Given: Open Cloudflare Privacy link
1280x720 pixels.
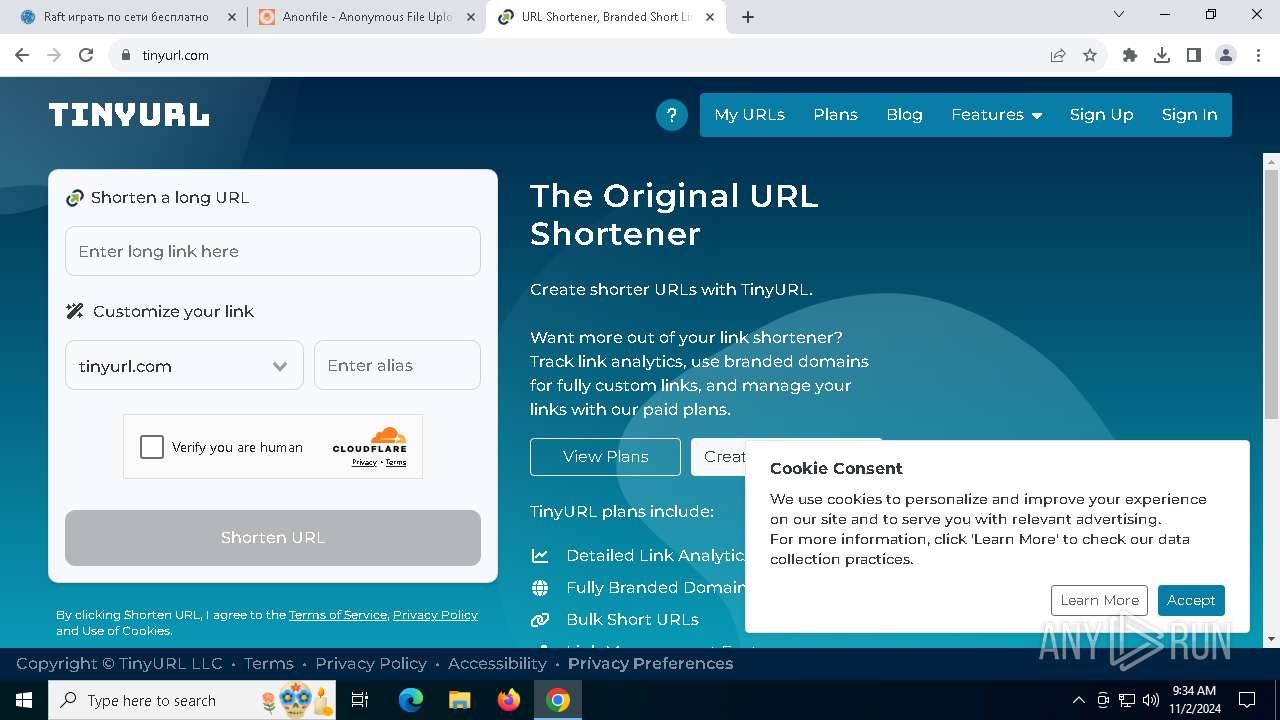Looking at the screenshot, I should click(x=364, y=463).
